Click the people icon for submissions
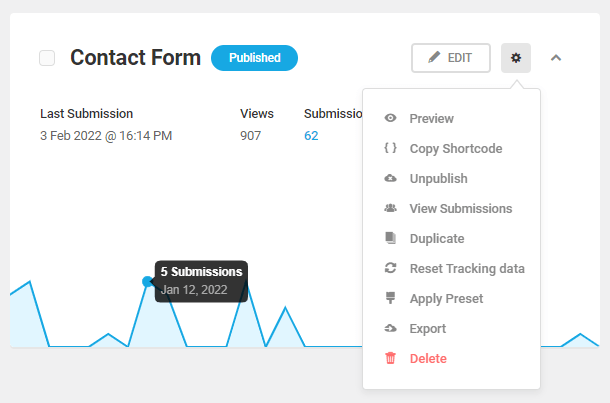 pos(391,208)
